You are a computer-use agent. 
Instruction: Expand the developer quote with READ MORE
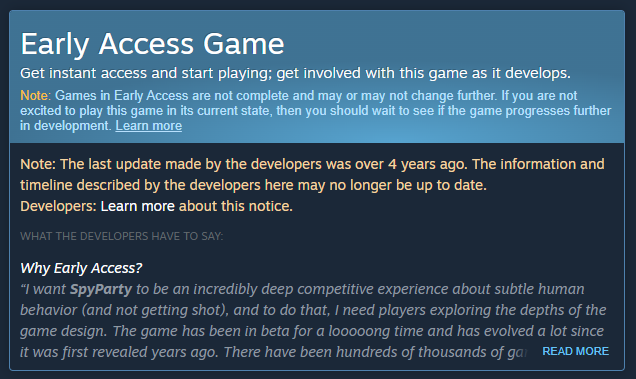click(576, 351)
